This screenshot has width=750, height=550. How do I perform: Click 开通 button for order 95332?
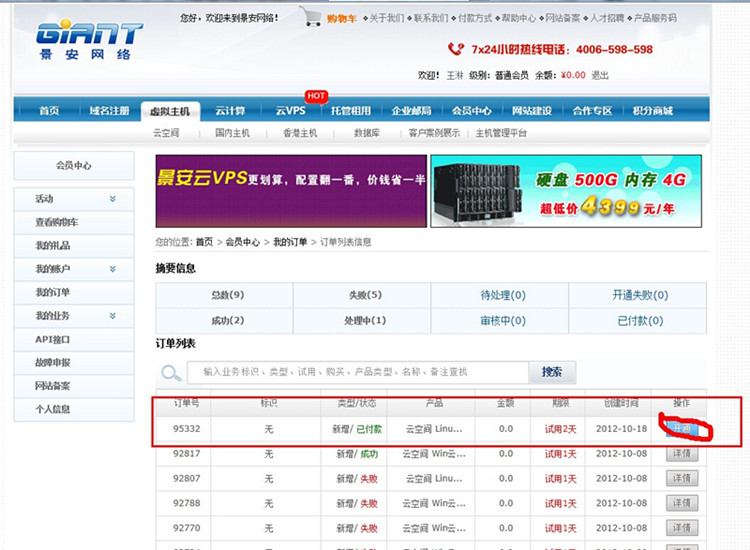coord(683,429)
